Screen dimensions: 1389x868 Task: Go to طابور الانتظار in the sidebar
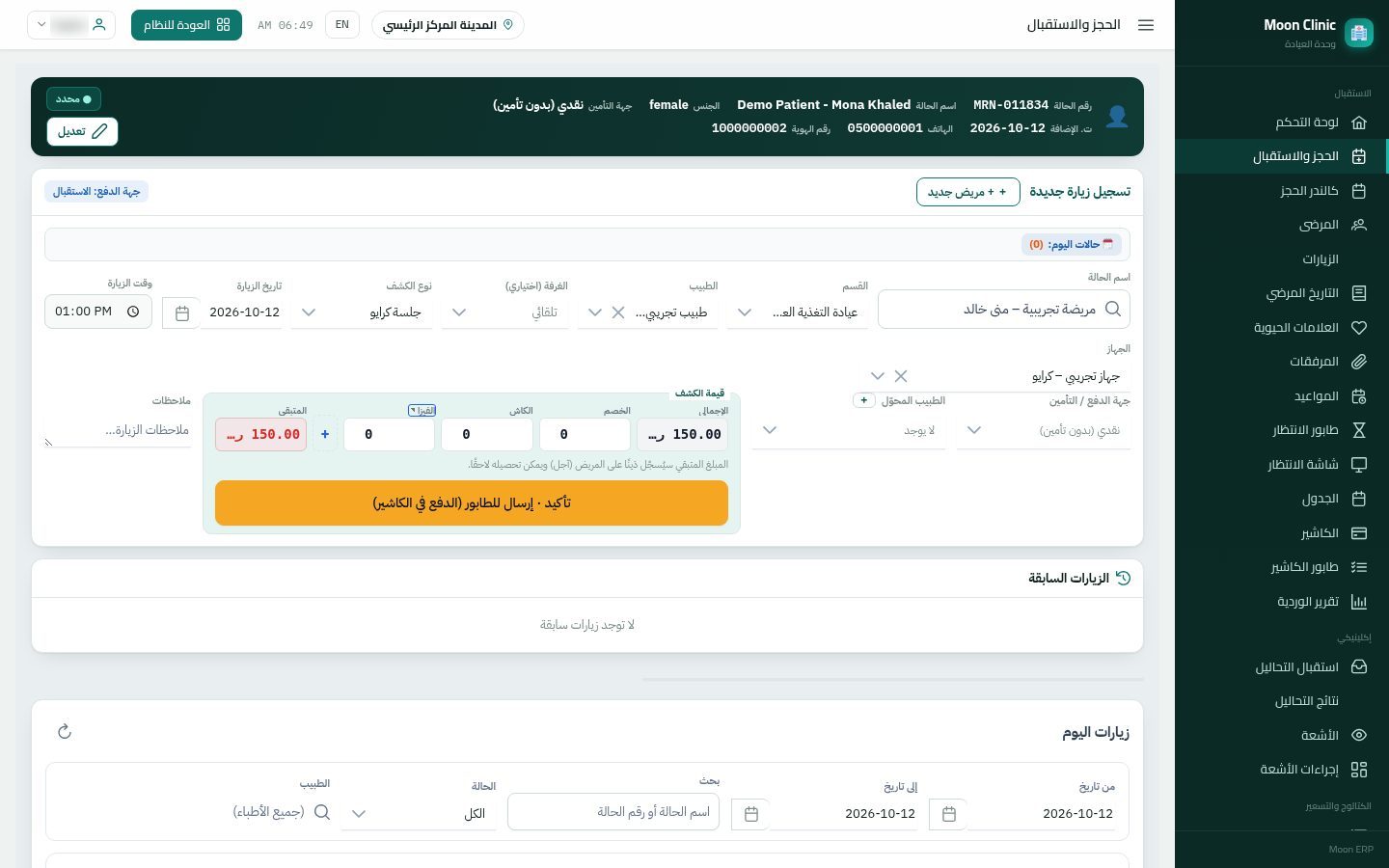click(1281, 430)
